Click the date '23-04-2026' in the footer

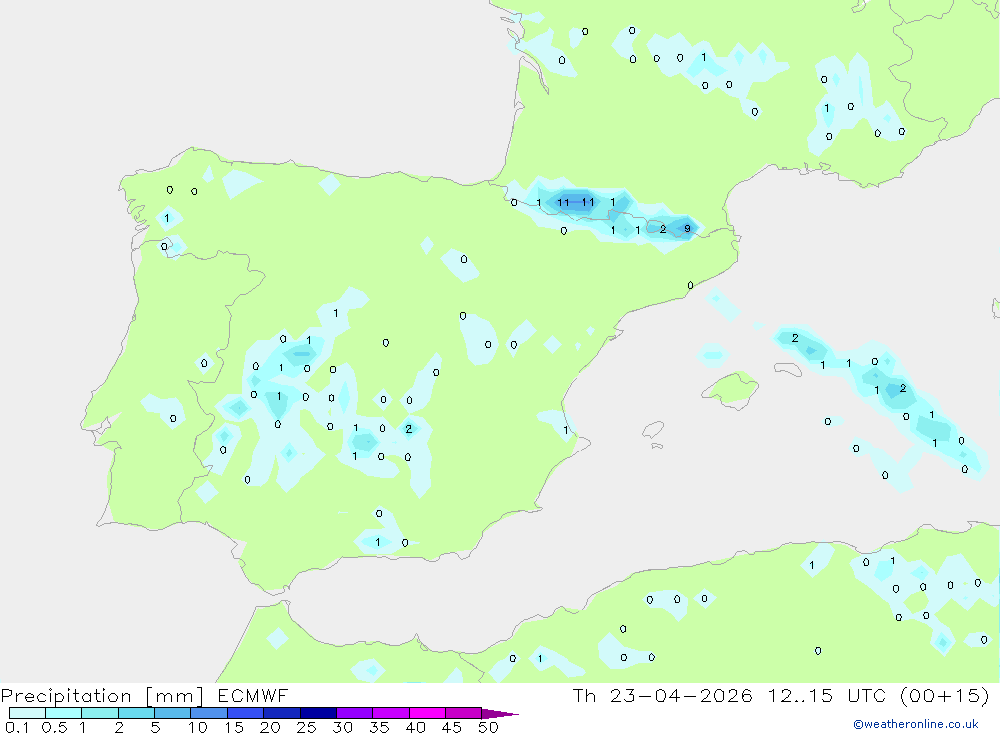coord(681,696)
